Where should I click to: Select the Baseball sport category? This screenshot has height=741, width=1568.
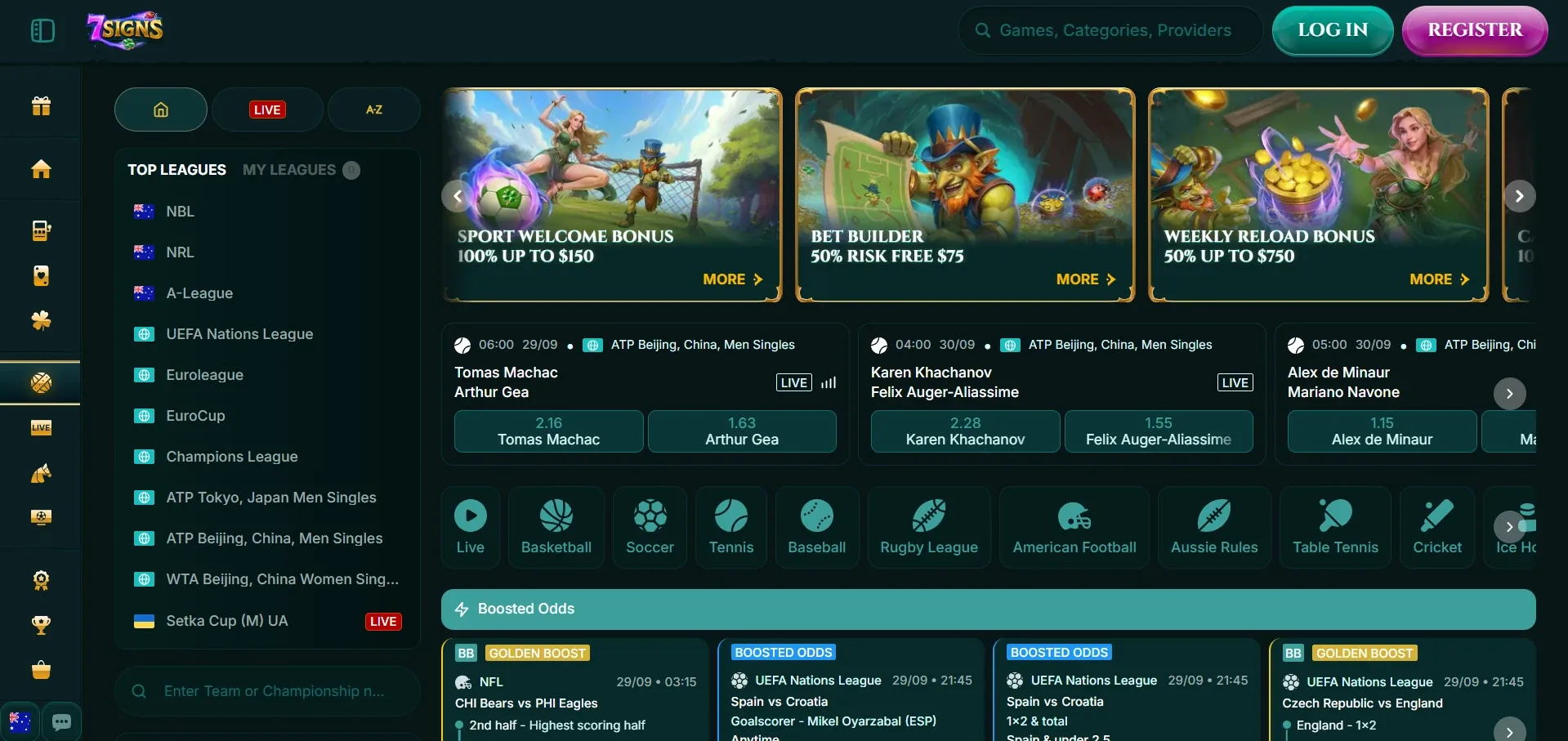pyautogui.click(x=817, y=527)
